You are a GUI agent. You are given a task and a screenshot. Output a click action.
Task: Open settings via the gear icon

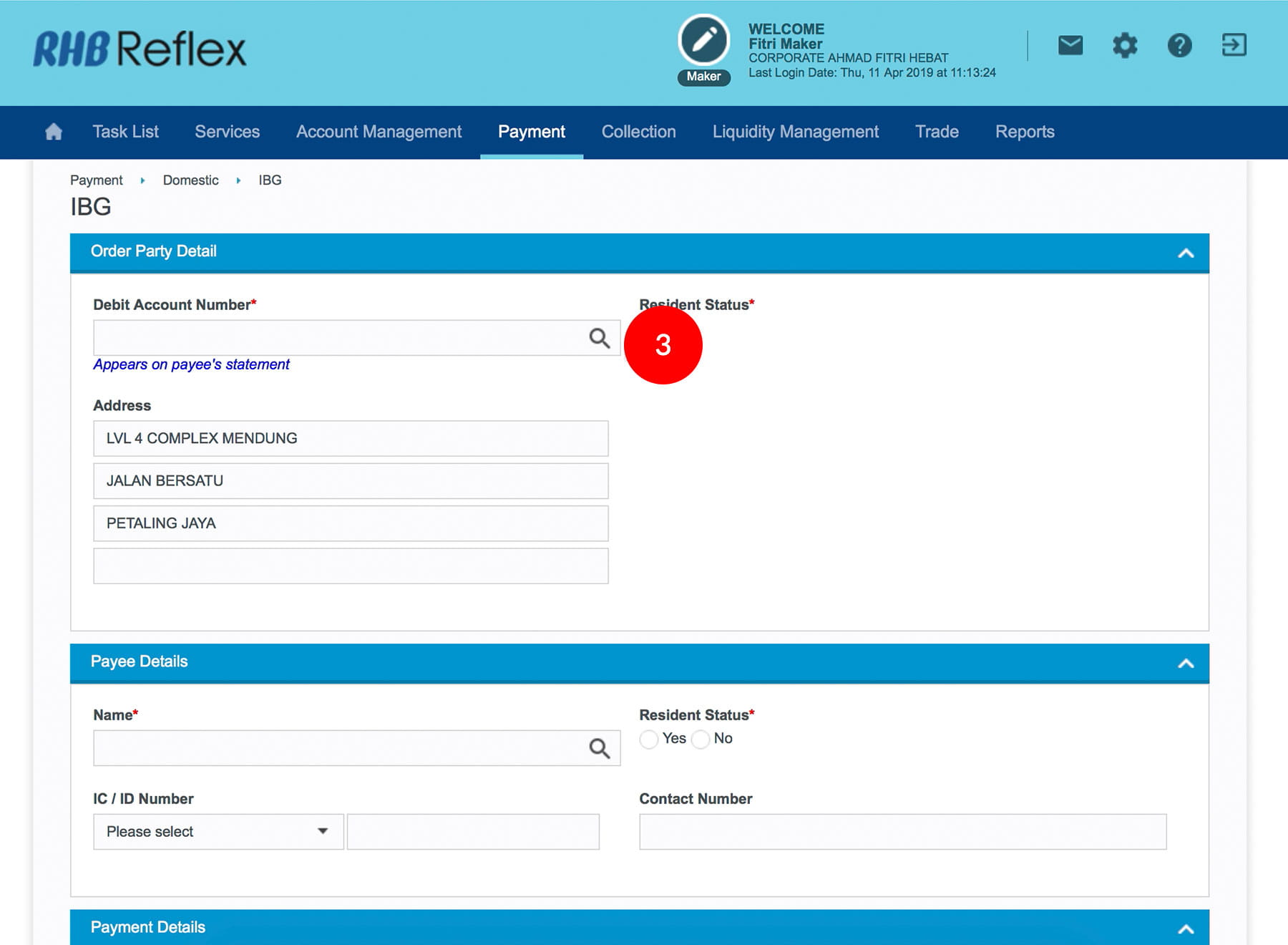point(1124,46)
